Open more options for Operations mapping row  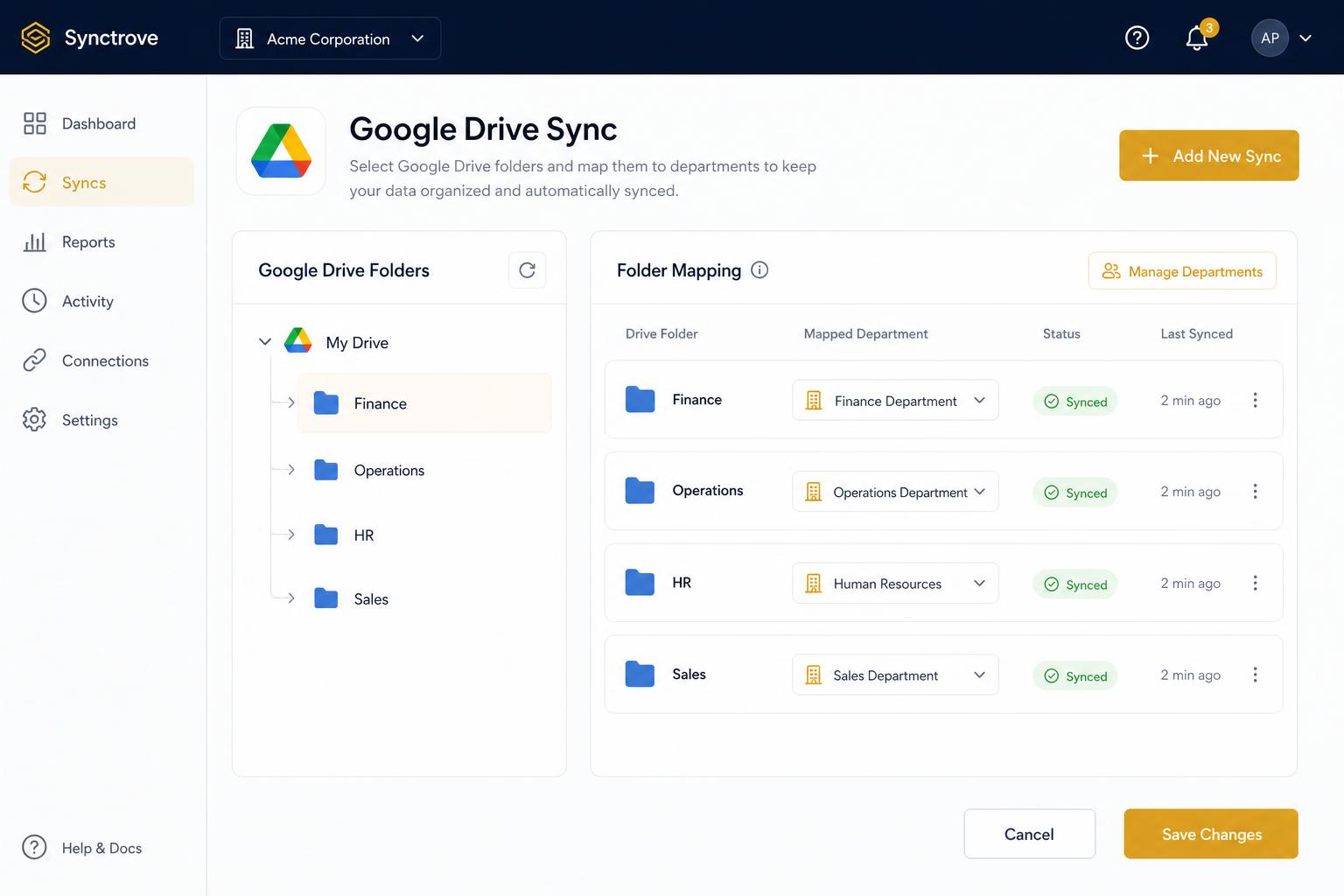[1255, 492]
